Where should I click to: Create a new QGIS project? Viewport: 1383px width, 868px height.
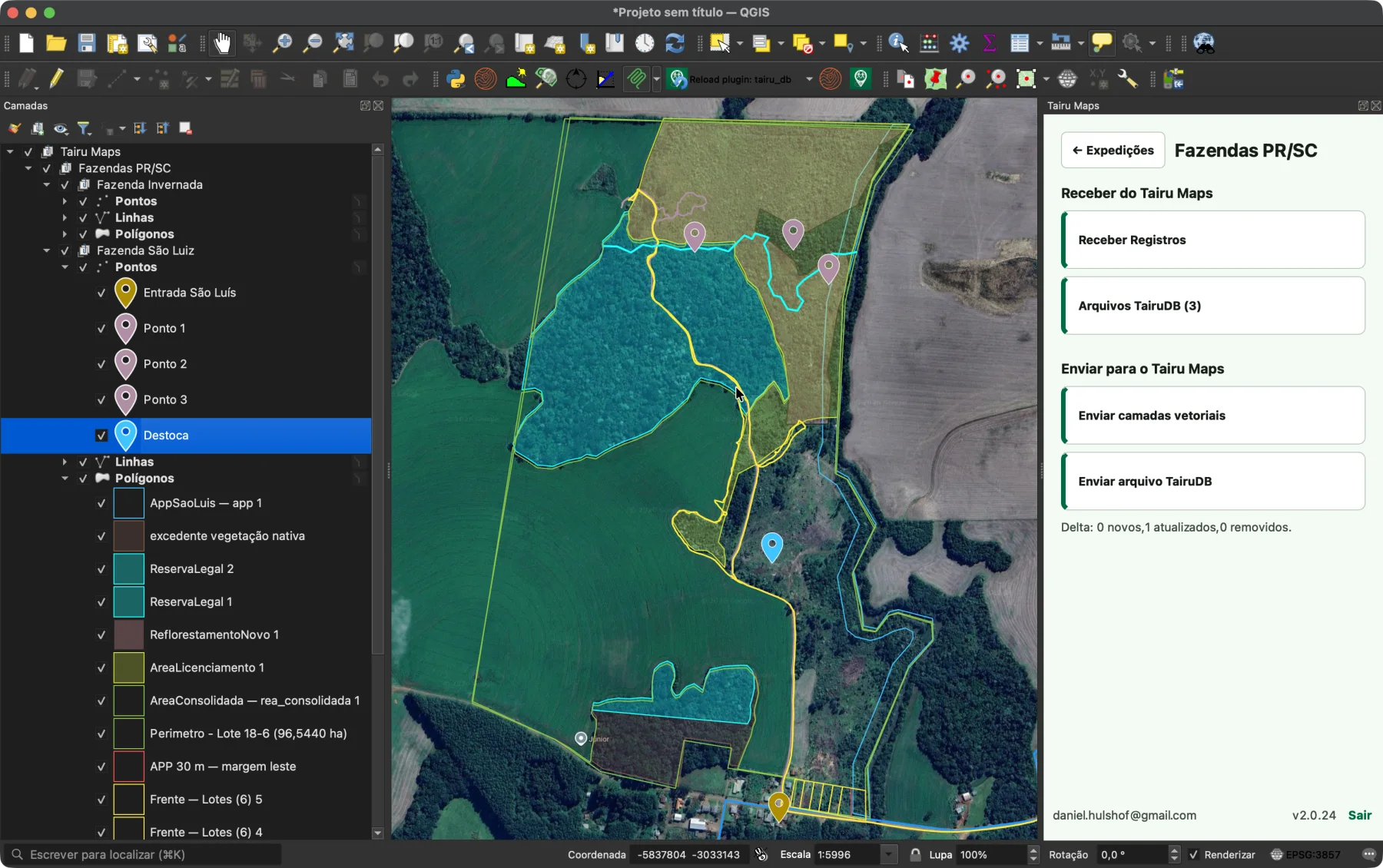click(x=26, y=43)
